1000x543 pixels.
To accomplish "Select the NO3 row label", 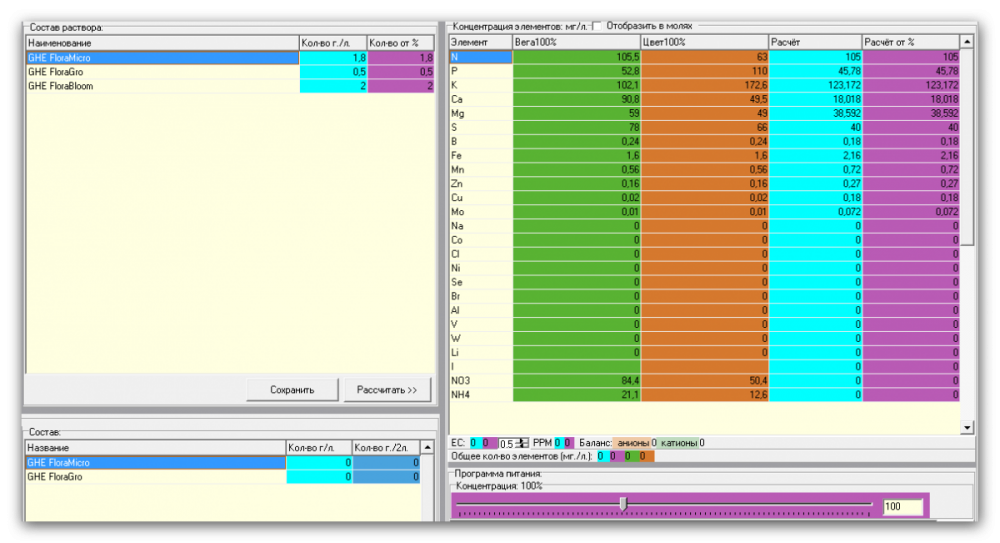I will coord(481,380).
